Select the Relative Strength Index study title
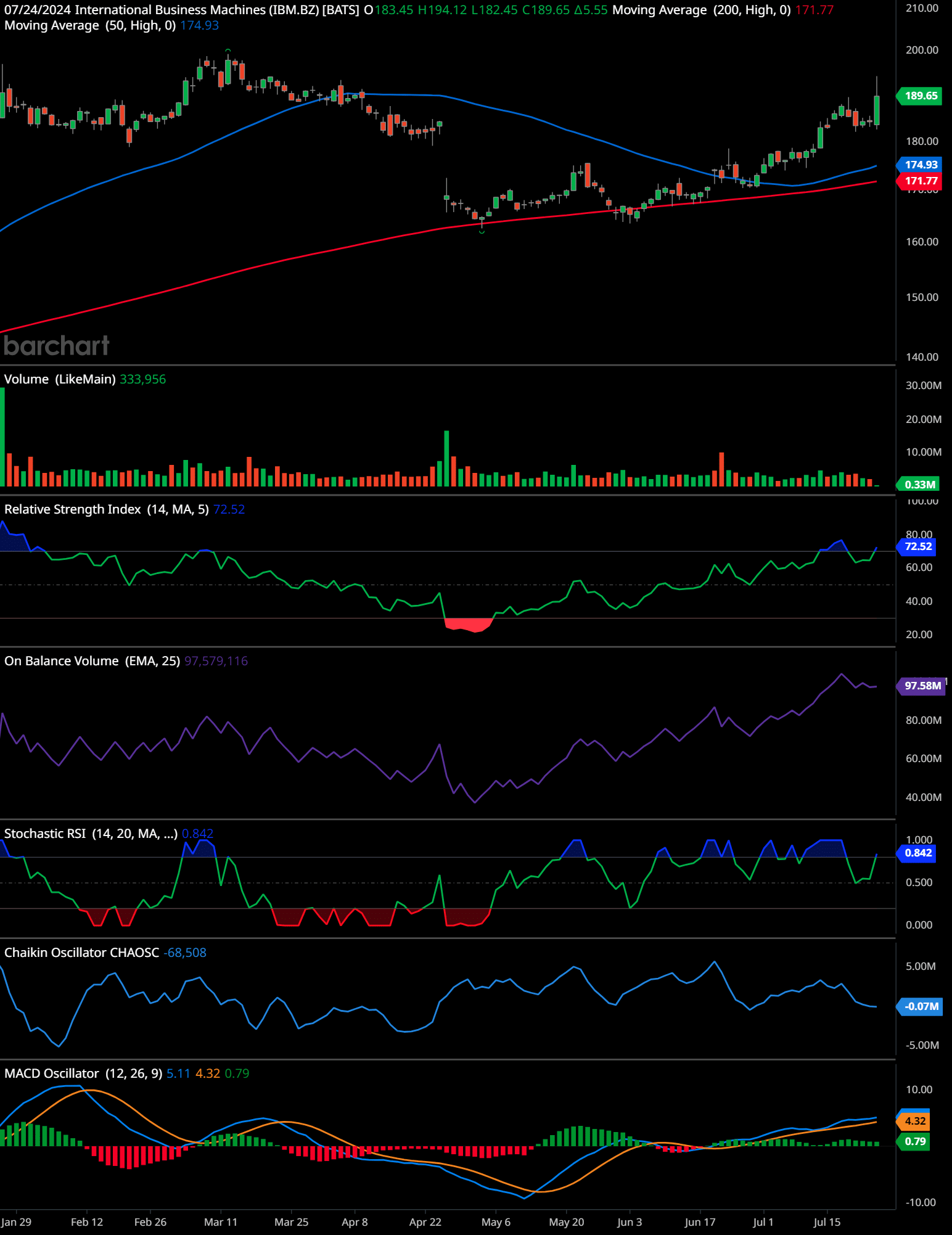 pyautogui.click(x=107, y=509)
